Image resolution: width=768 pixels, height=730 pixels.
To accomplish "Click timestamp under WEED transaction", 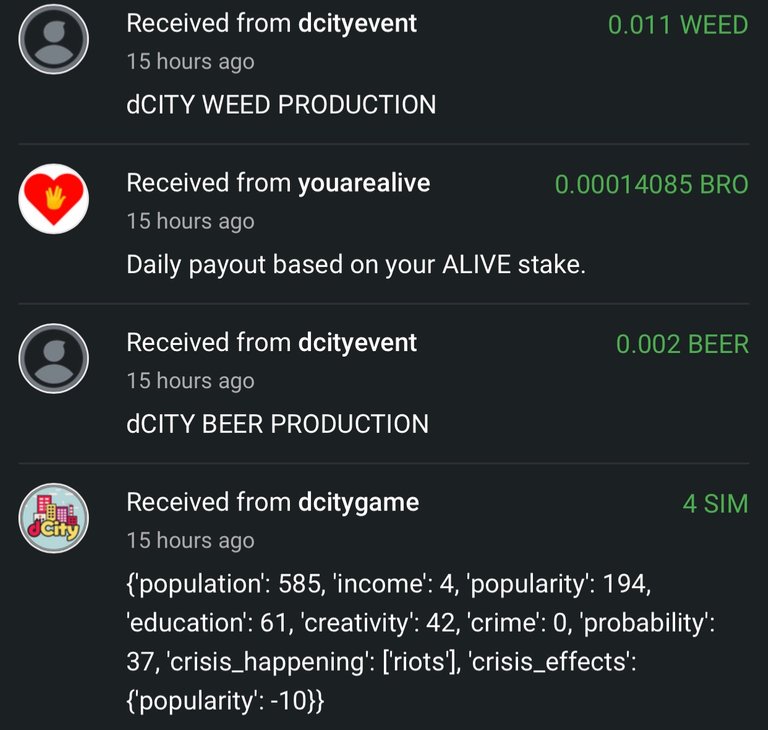I will (191, 62).
